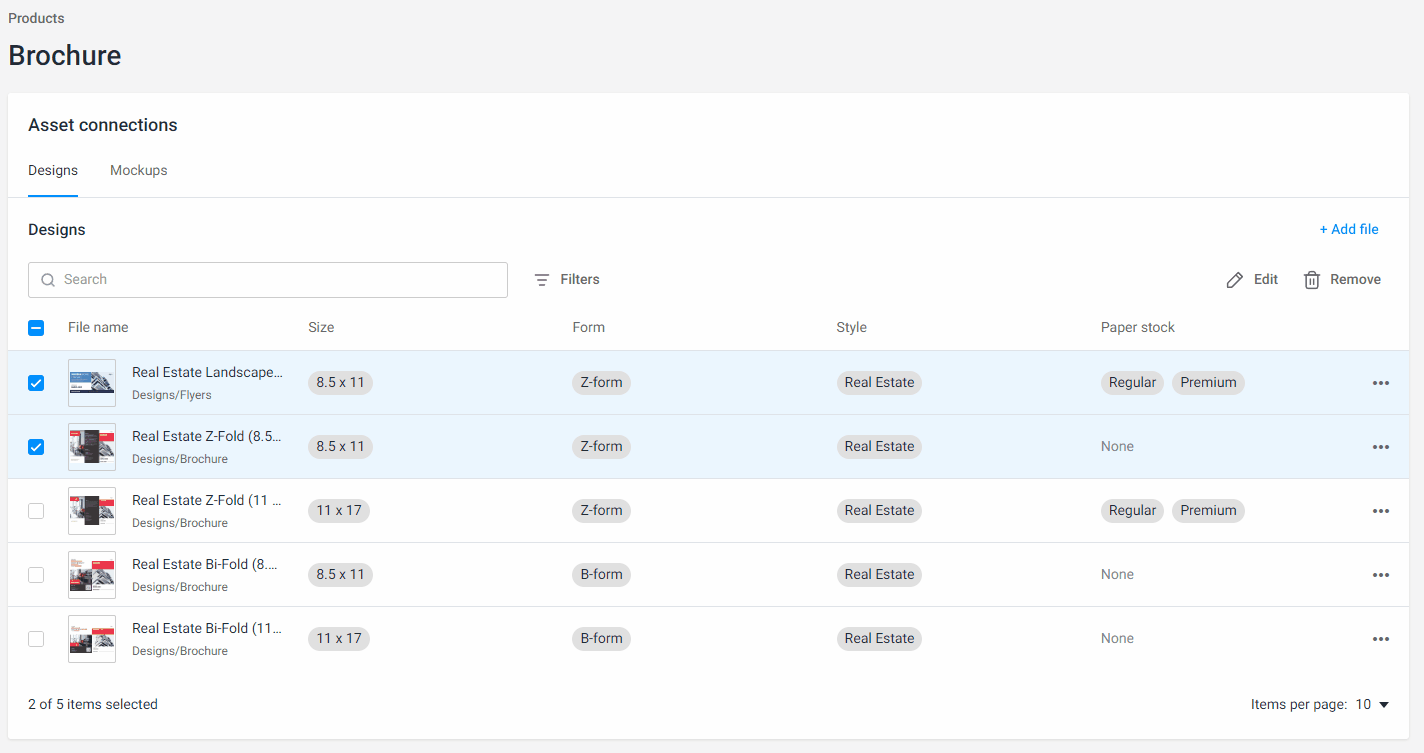Click into the Search designs field
The height and width of the screenshot is (753, 1424).
[280, 280]
